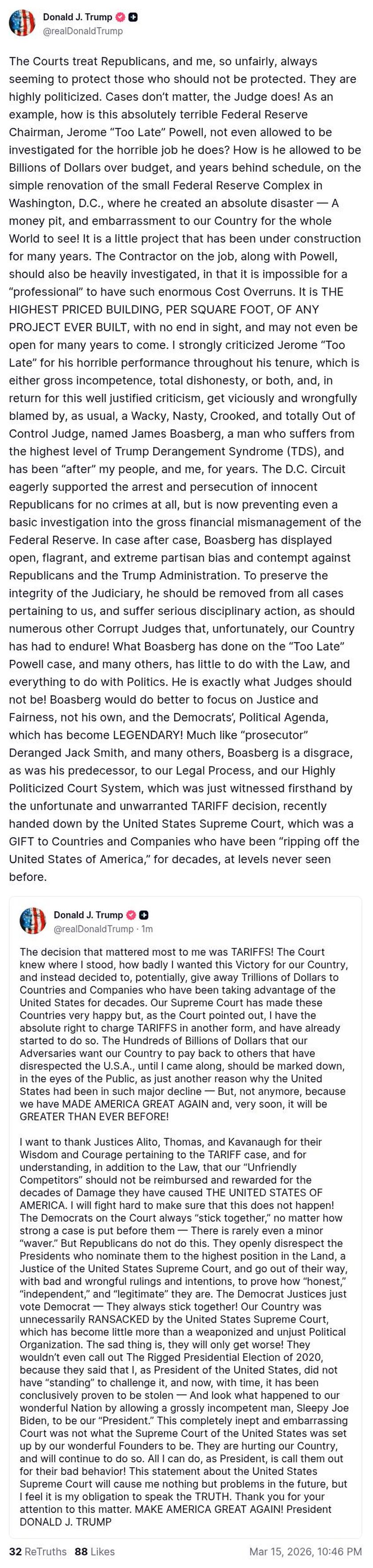Image resolution: width=373 pixels, height=1568 pixels.
Task: Click the Mar 15, 2026, 10:46 PM timestamp
Action: click(306, 1552)
